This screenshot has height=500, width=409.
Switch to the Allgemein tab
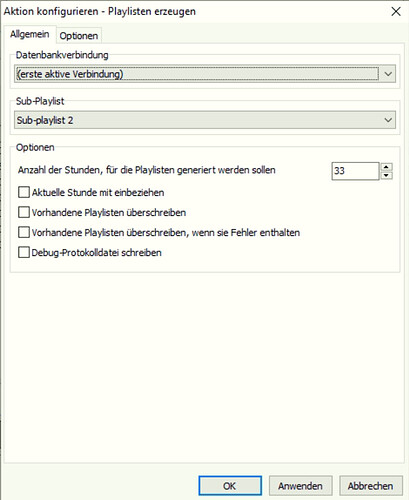point(29,34)
